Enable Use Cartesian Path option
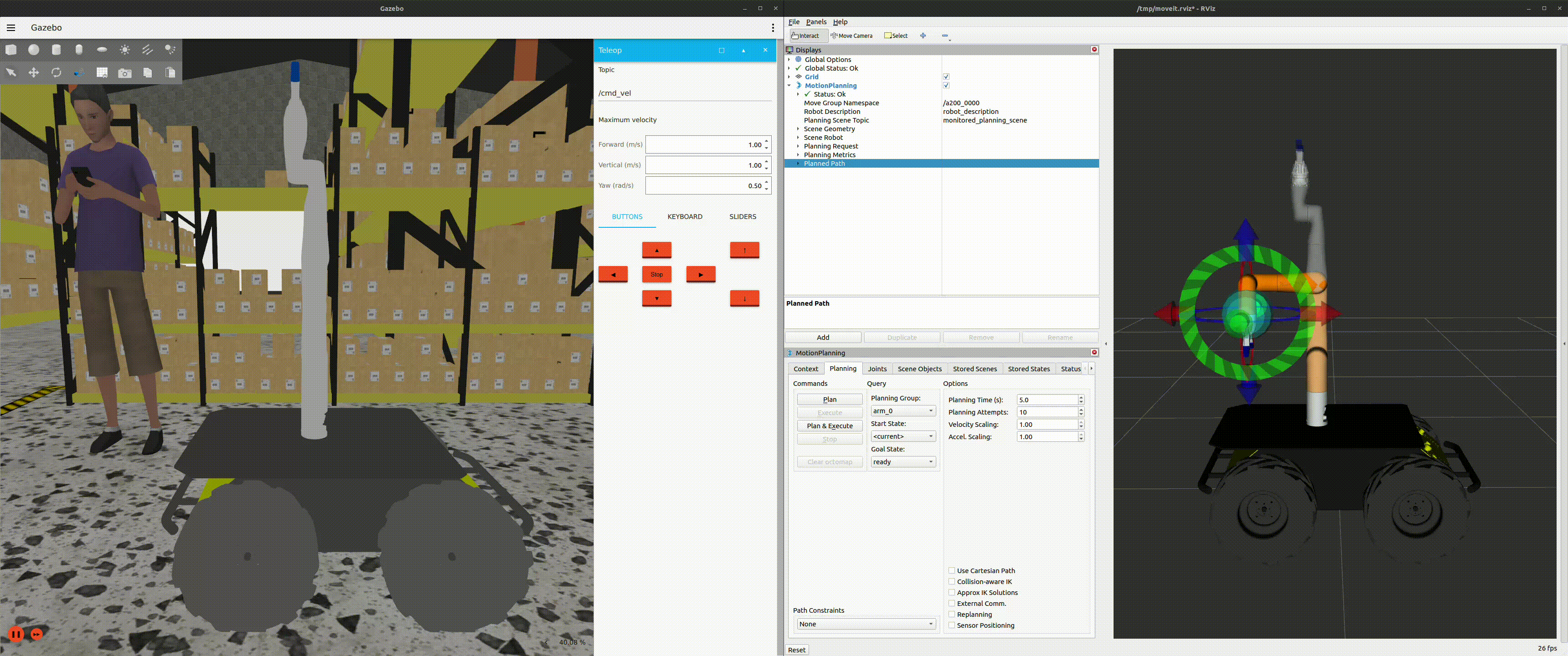The height and width of the screenshot is (656, 1568). point(951,571)
